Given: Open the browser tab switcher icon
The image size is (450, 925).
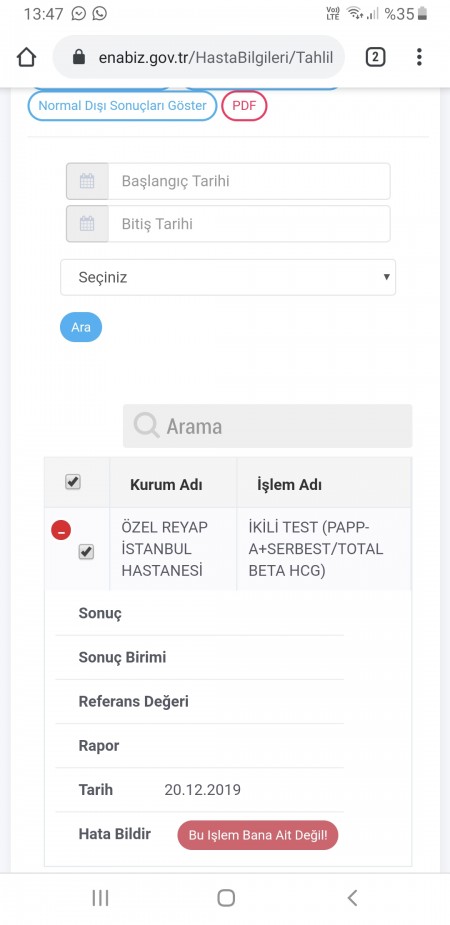Looking at the screenshot, I should [x=376, y=57].
